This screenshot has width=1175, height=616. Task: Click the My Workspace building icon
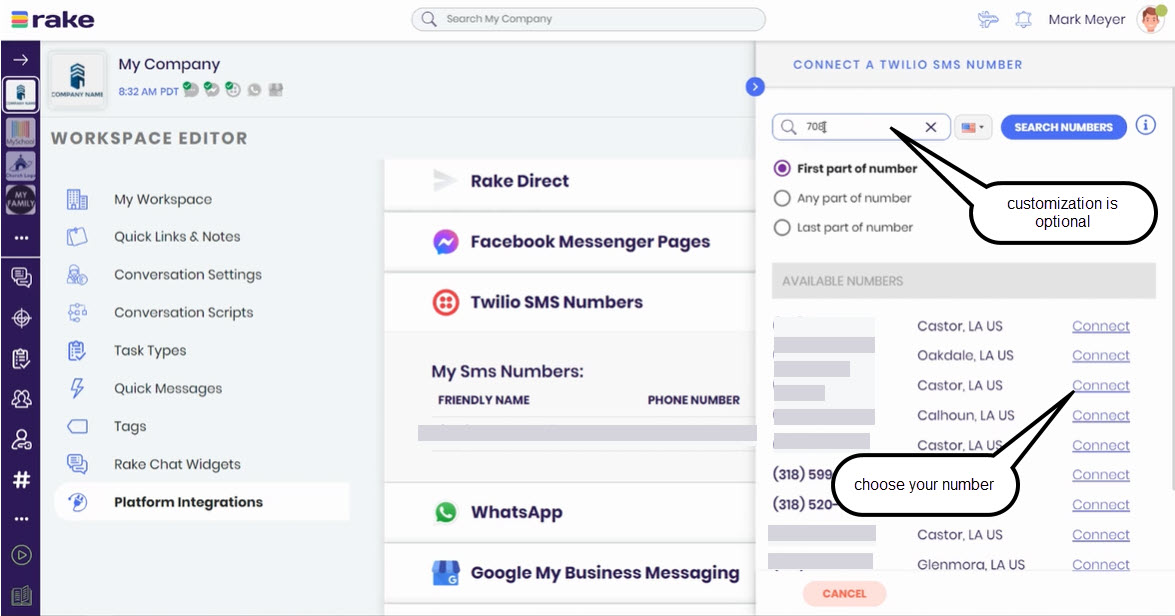coord(77,199)
